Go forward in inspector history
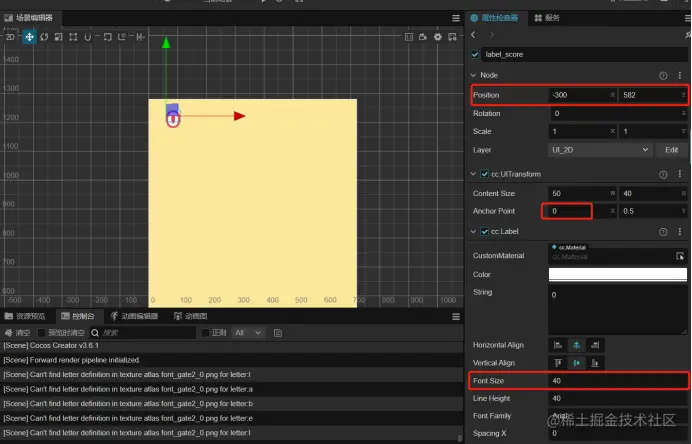Screen dimensions: 692x444 point(492,35)
